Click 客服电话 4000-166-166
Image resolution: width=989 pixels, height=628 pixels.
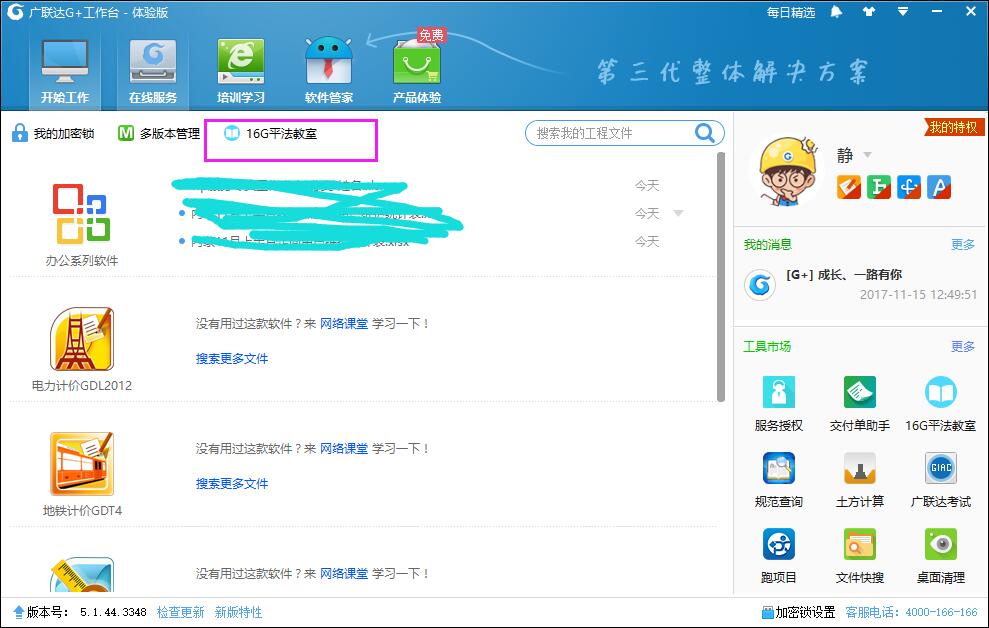pyautogui.click(x=911, y=612)
